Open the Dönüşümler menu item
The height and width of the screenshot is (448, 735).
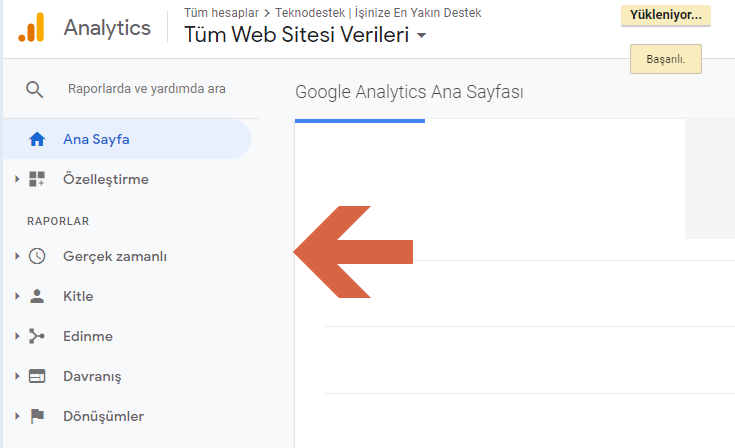tap(103, 416)
